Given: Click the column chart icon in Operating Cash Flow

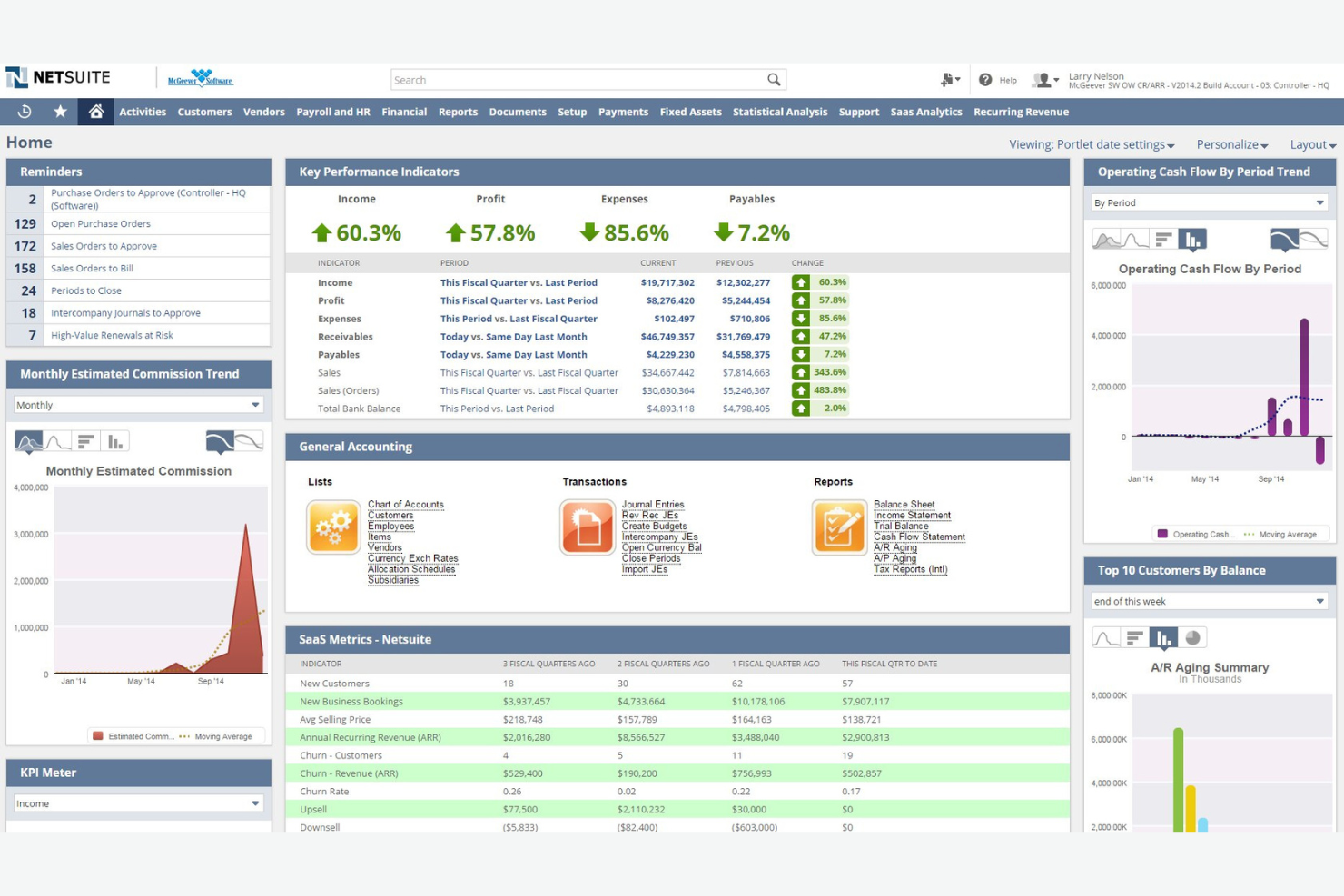Looking at the screenshot, I should coord(1191,239).
